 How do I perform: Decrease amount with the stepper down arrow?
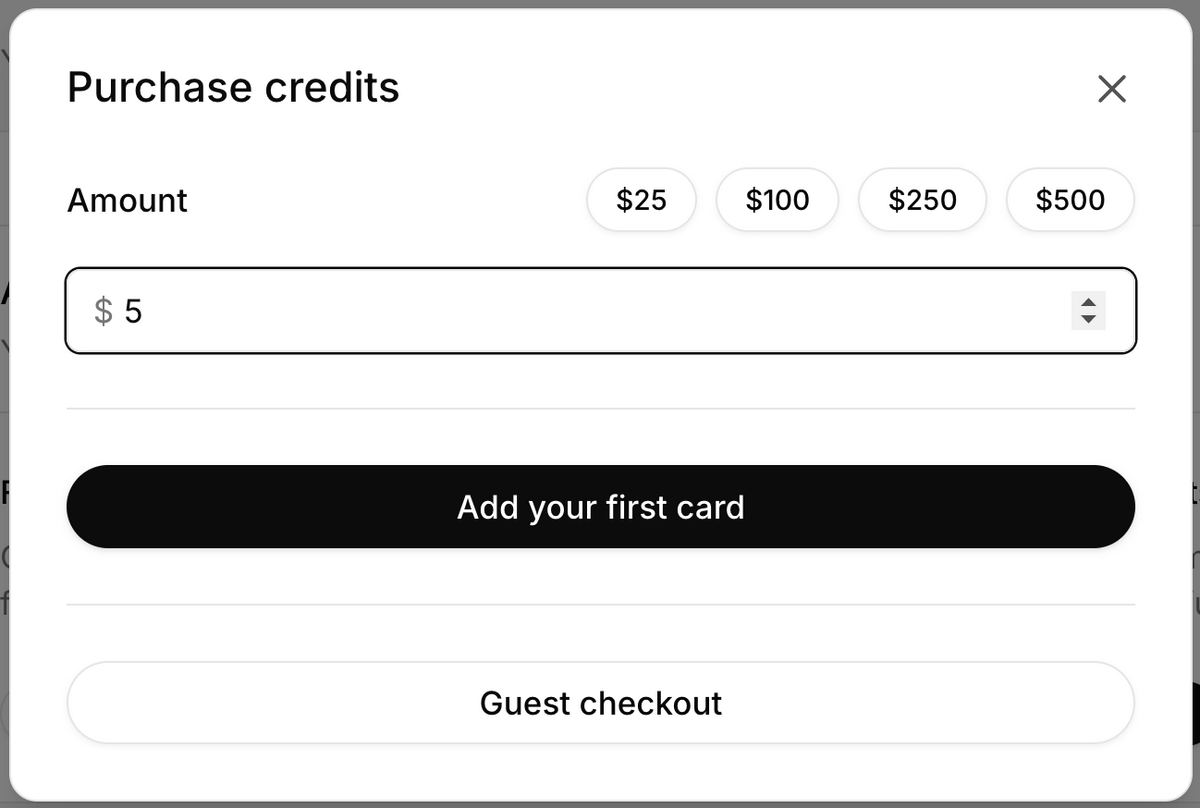[x=1088, y=320]
